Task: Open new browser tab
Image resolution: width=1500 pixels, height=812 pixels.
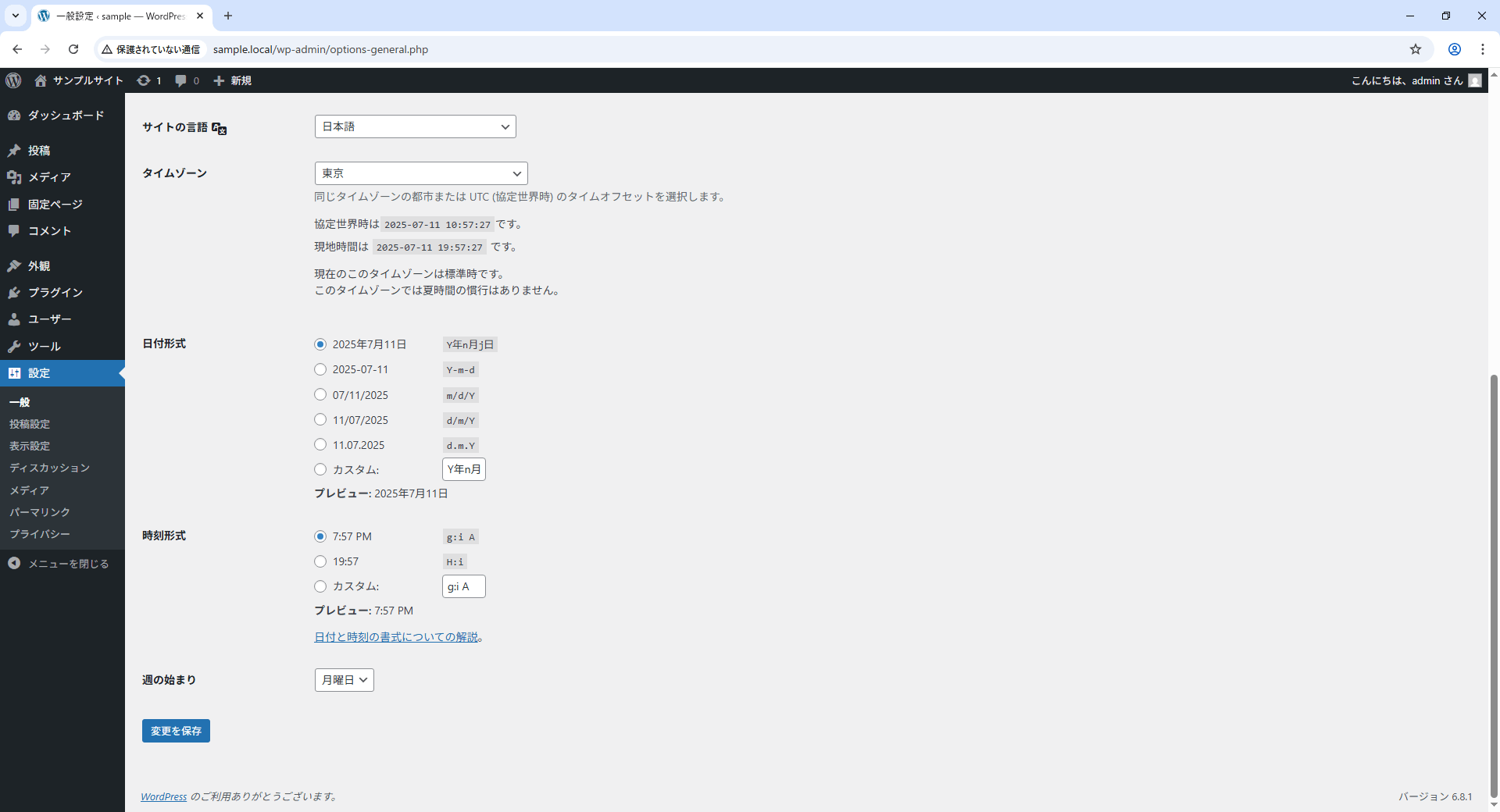Action: point(228,16)
